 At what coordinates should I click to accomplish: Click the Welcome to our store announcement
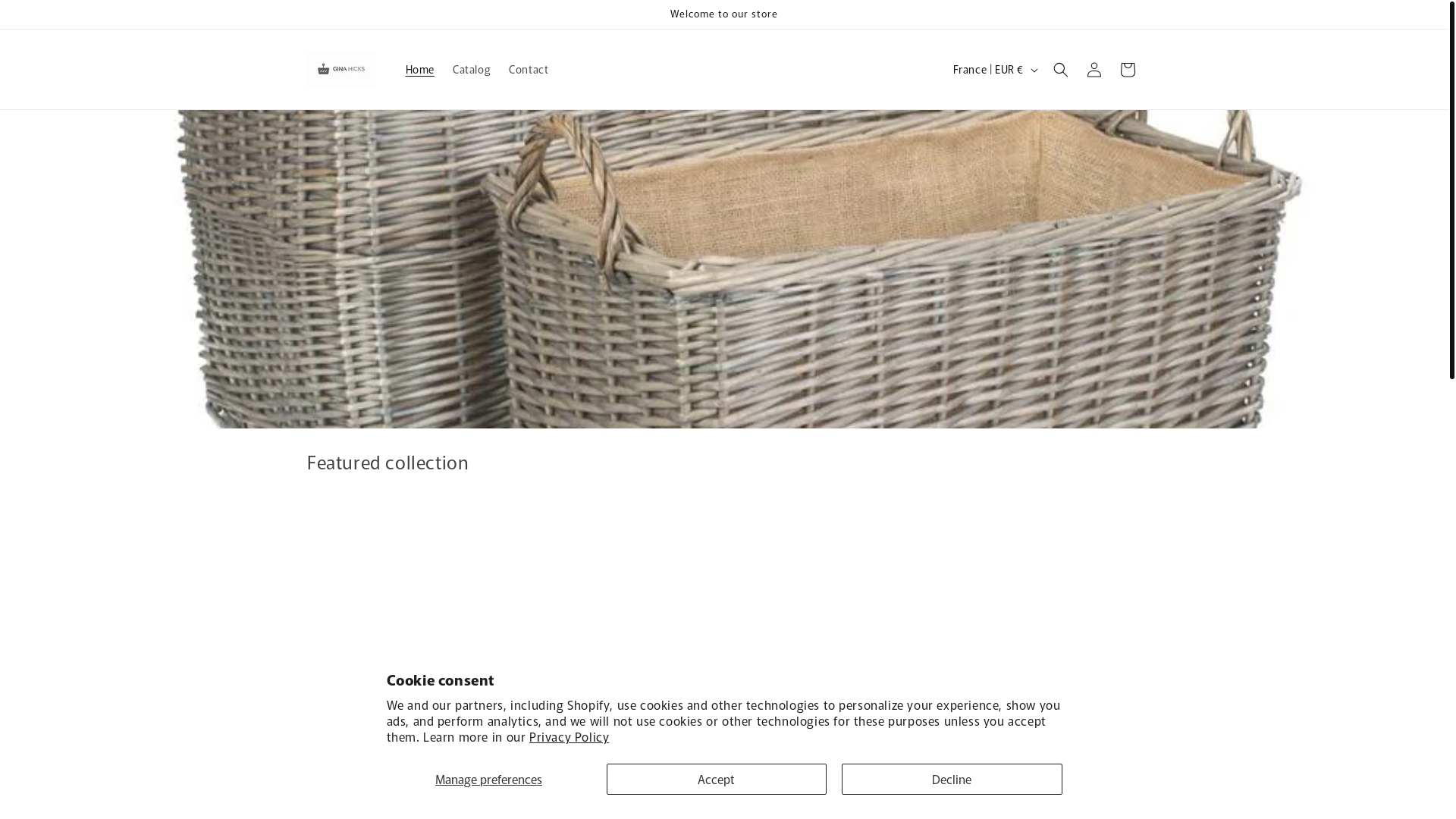pos(723,14)
